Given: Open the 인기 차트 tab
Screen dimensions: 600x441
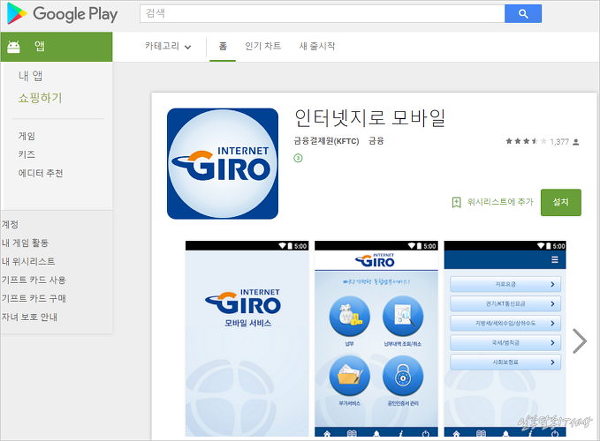Looking at the screenshot, I should point(262,47).
